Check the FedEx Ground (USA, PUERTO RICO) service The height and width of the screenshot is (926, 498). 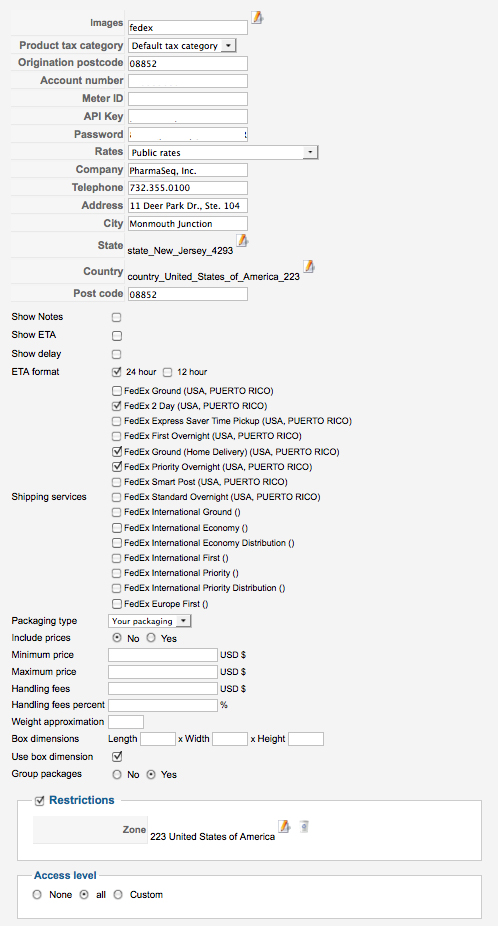pyautogui.click(x=116, y=391)
